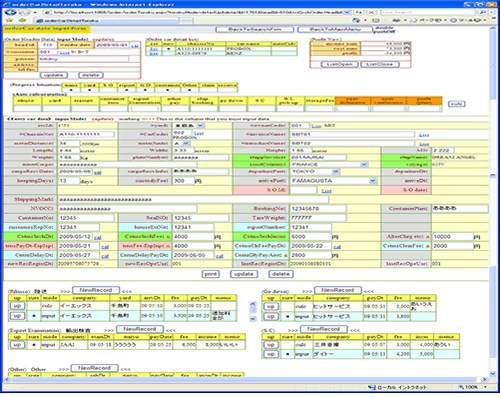Click the order header update button
The height and width of the screenshot is (397, 500).
click(x=54, y=75)
